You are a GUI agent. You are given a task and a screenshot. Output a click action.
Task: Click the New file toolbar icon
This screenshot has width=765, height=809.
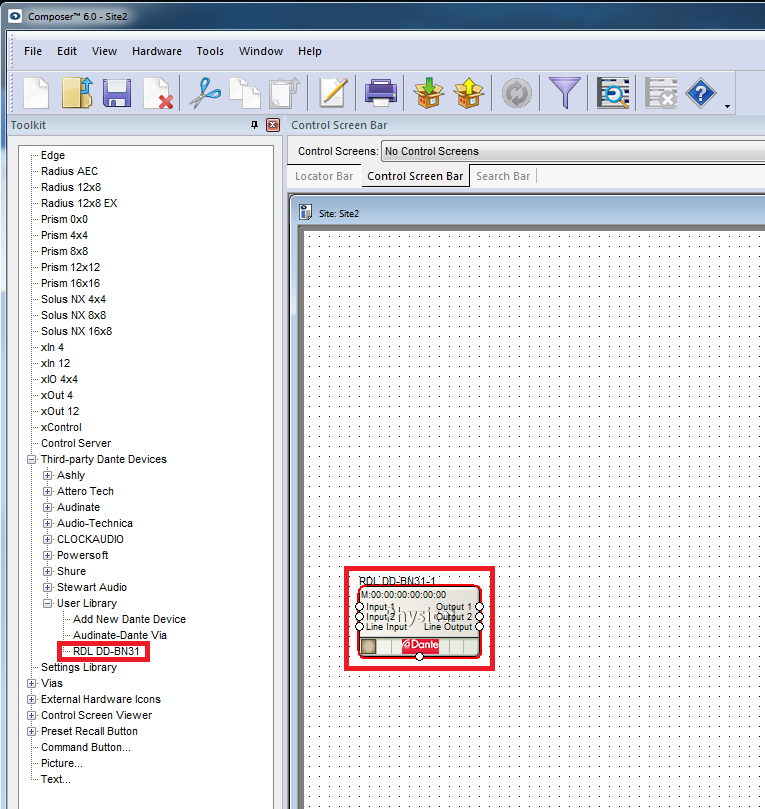[x=36, y=93]
